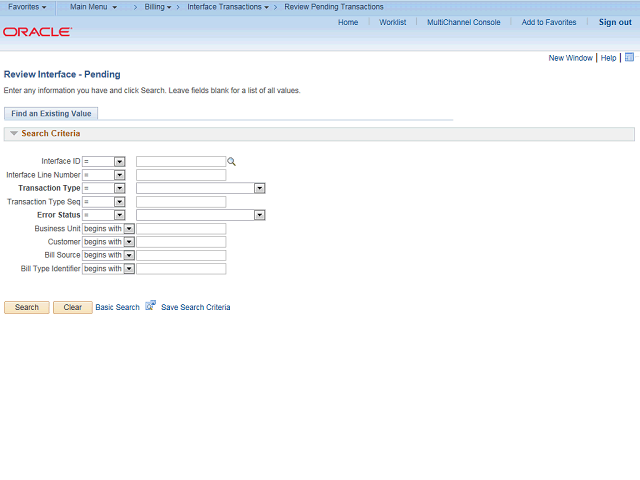Click Add to Favorites link
Screen dimensions: 640x480
(549, 22)
